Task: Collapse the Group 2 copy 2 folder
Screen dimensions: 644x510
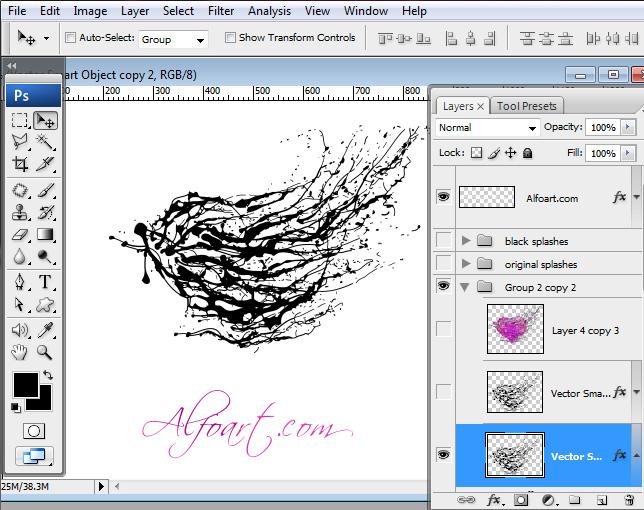Action: tap(466, 287)
